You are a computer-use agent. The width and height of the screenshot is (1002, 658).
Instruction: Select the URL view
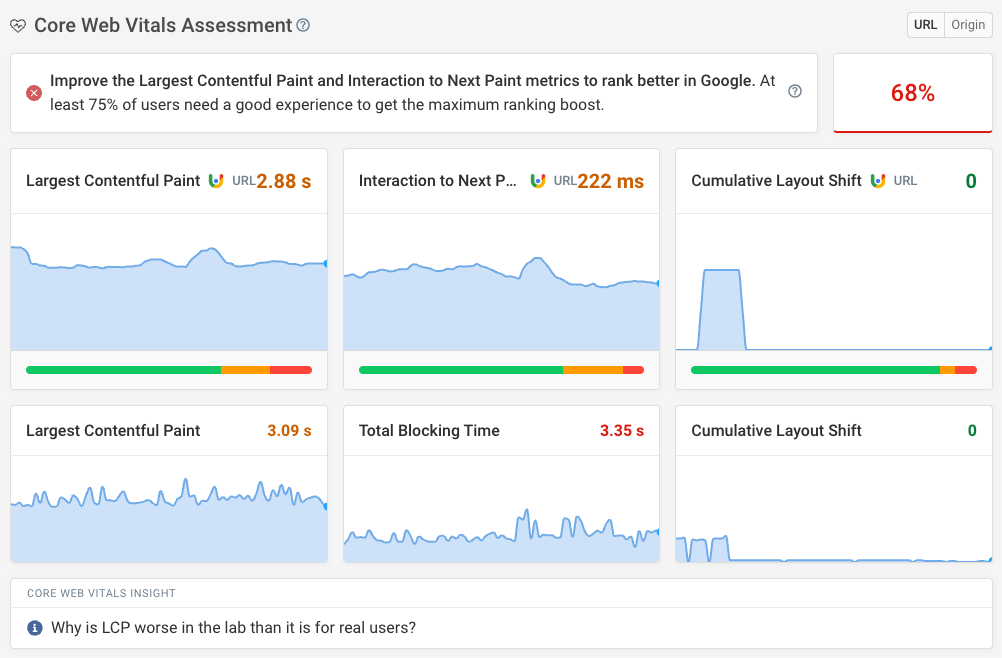point(925,24)
